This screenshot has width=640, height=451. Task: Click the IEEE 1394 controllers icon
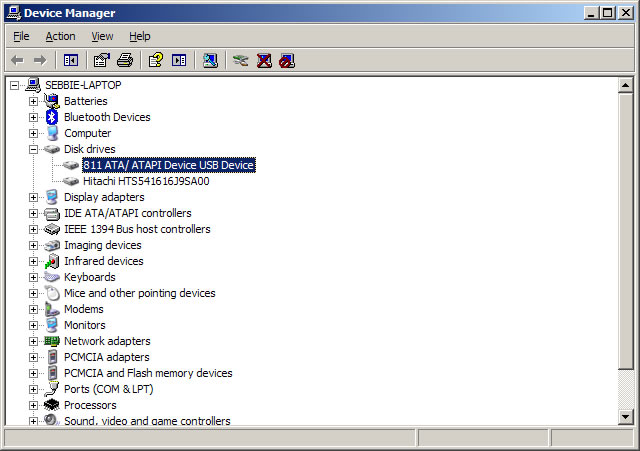pos(52,229)
